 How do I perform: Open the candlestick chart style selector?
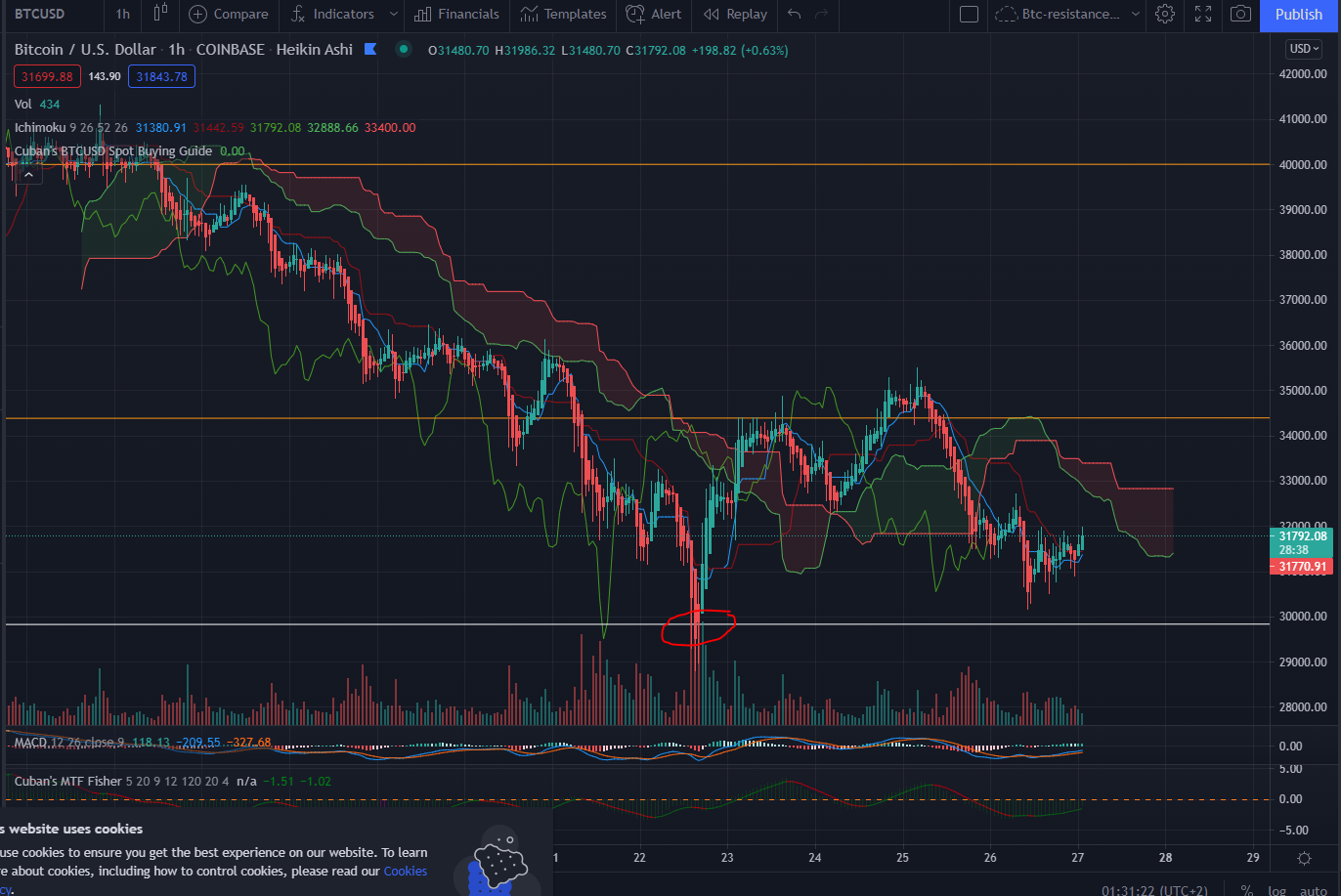(161, 14)
